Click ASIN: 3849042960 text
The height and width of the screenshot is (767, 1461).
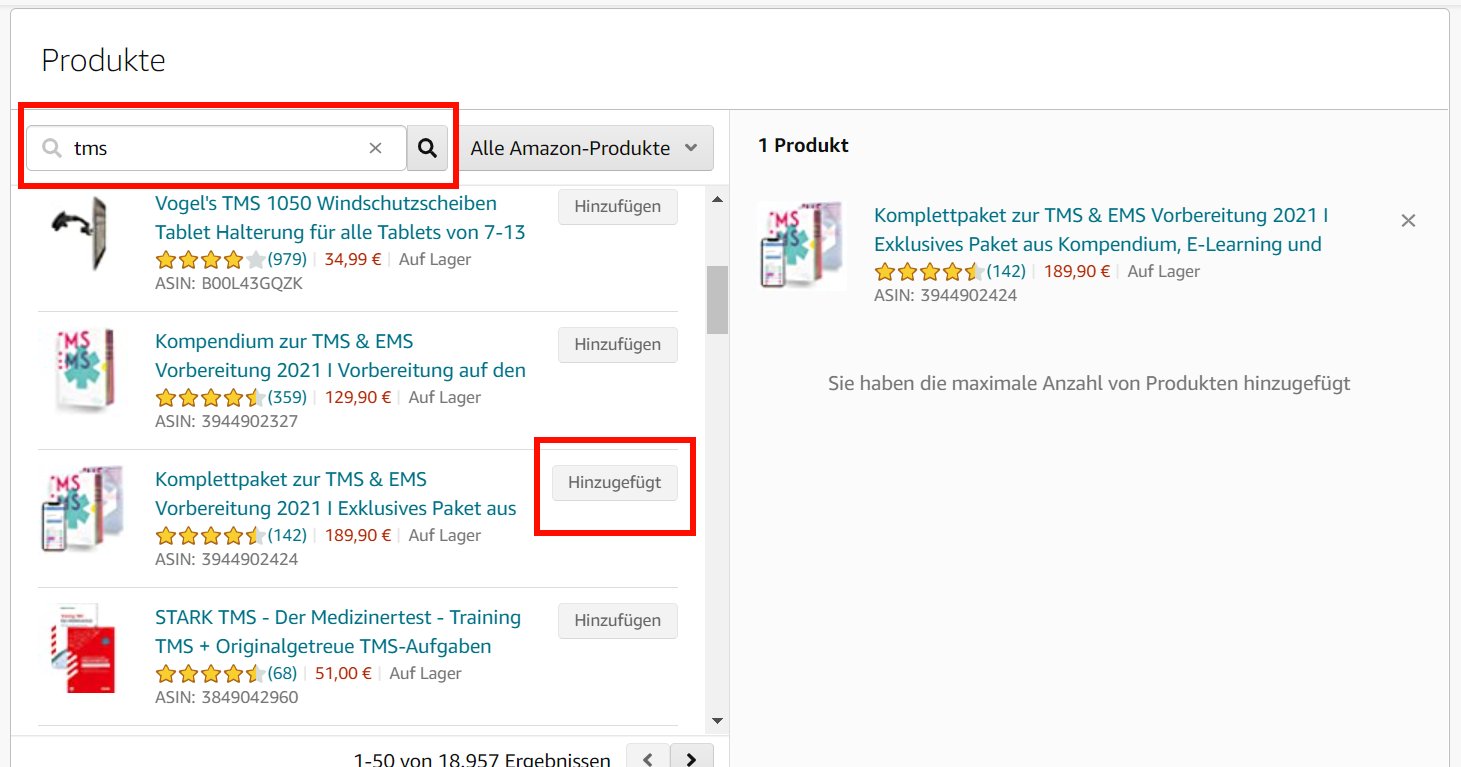[226, 698]
